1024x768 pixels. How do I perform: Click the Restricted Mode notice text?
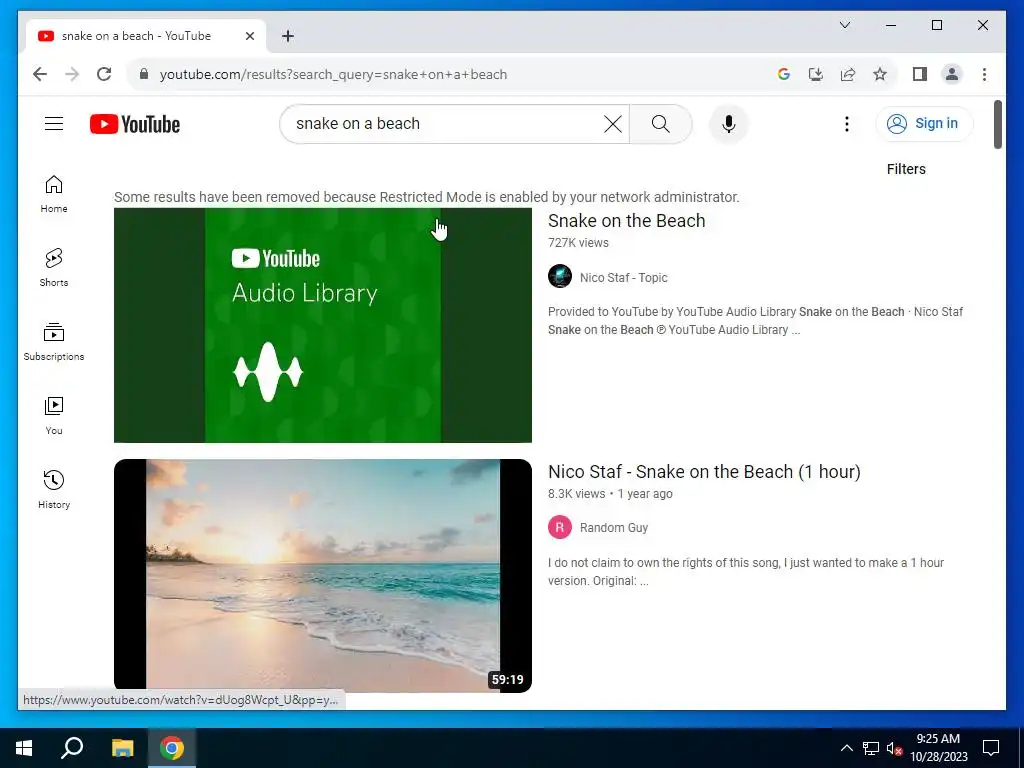pos(426,197)
